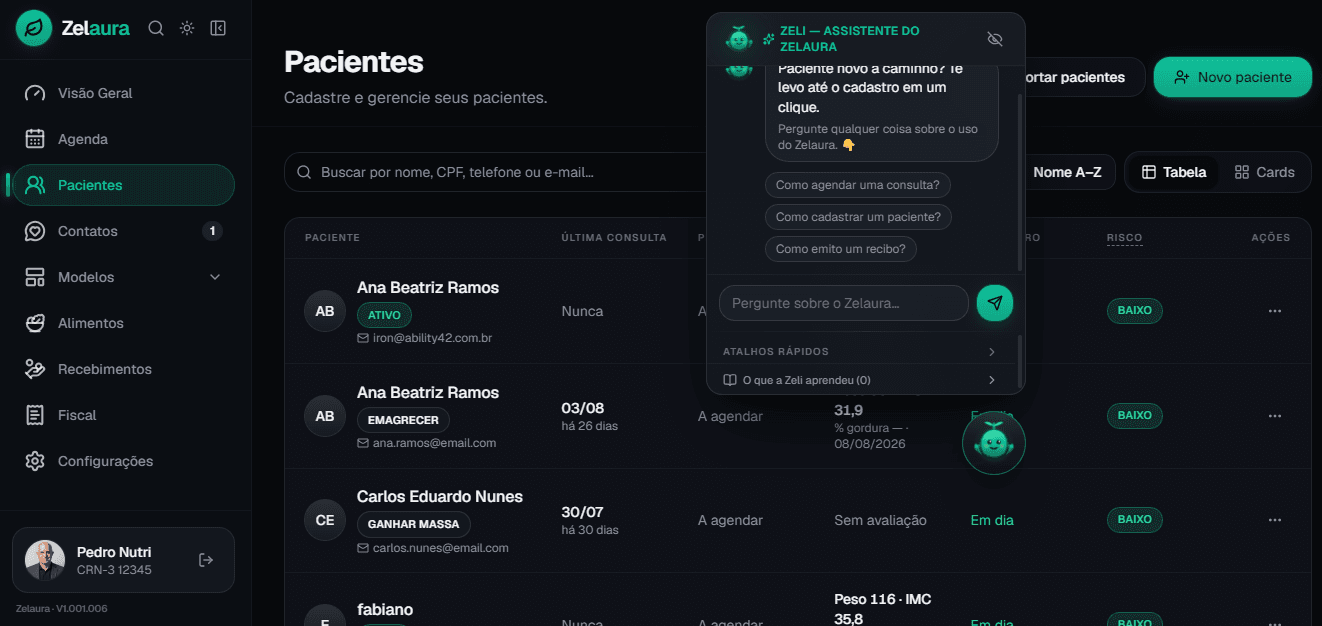Image resolution: width=1322 pixels, height=626 pixels.
Task: Click the Alimentos salad icon
Action: 35,323
